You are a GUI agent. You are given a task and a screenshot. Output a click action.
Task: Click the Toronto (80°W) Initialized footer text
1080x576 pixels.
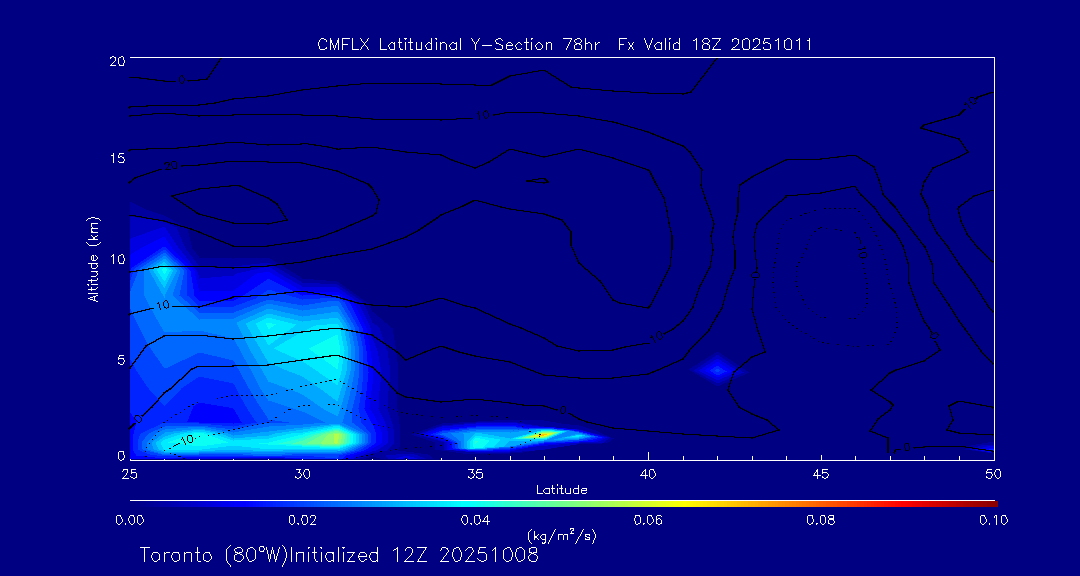coord(339,555)
